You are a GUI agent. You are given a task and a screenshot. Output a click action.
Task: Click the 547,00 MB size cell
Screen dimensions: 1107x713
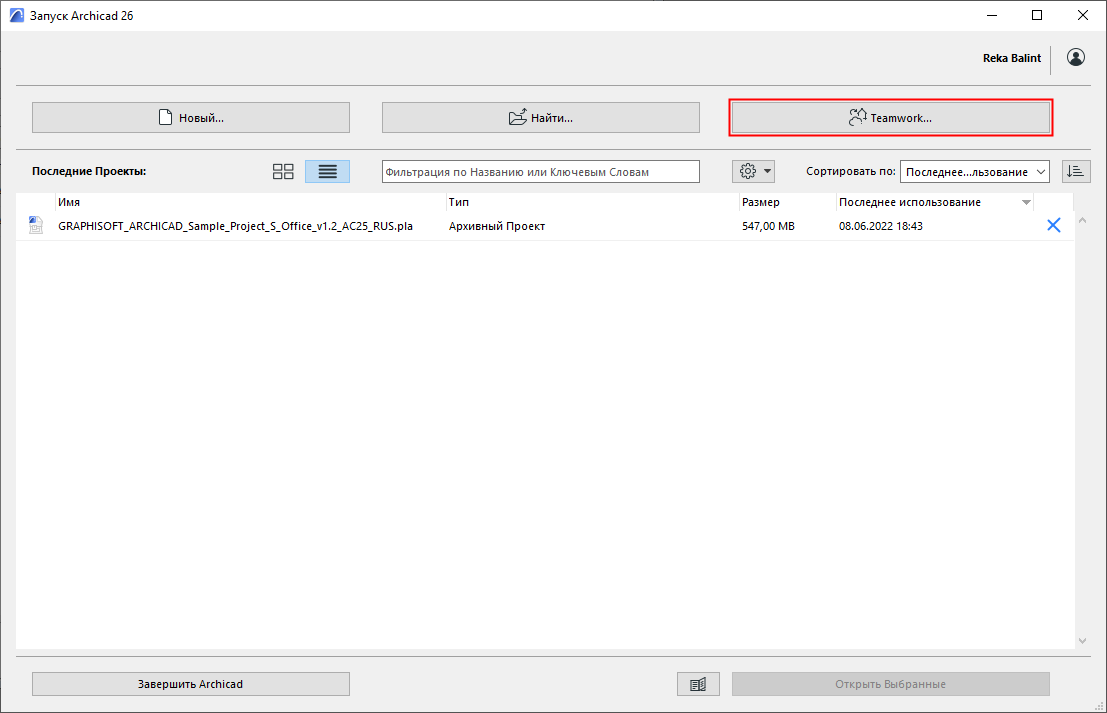pyautogui.click(x=768, y=226)
